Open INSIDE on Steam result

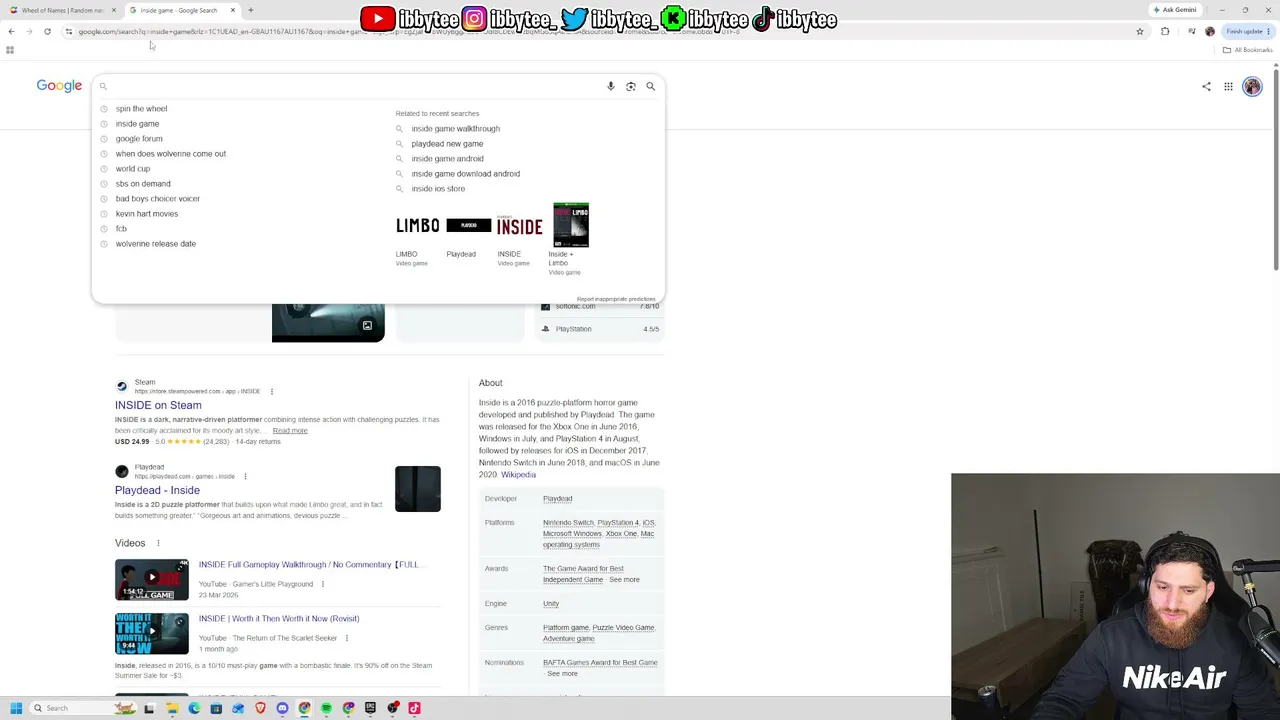coord(158,405)
